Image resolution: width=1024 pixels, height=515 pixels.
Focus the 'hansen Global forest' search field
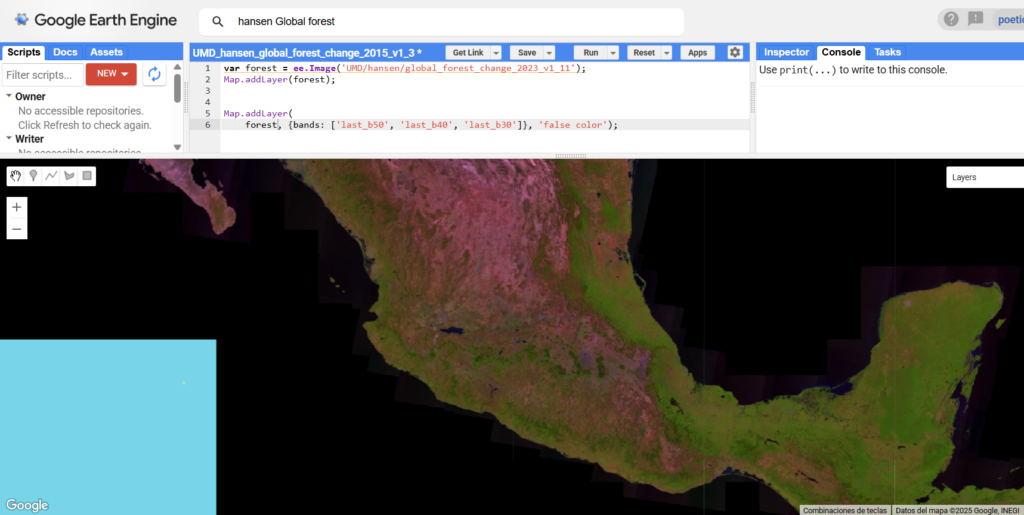click(x=441, y=22)
